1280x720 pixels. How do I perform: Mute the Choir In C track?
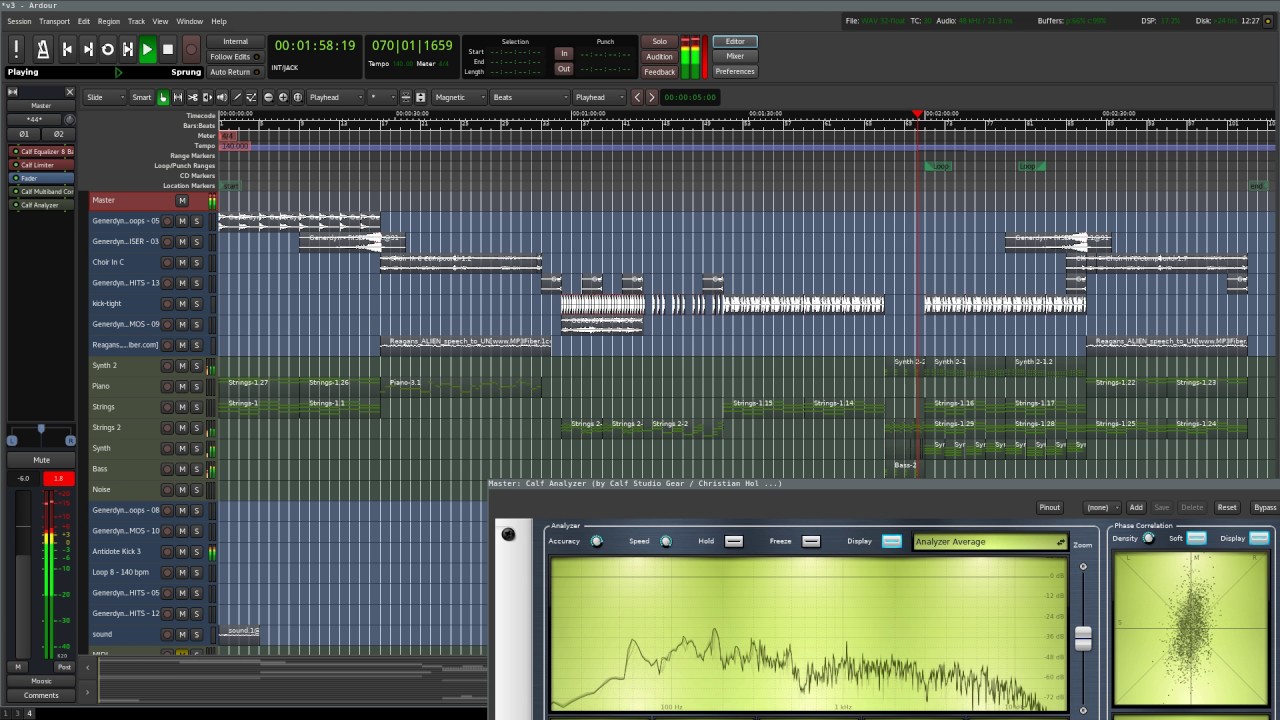182,262
